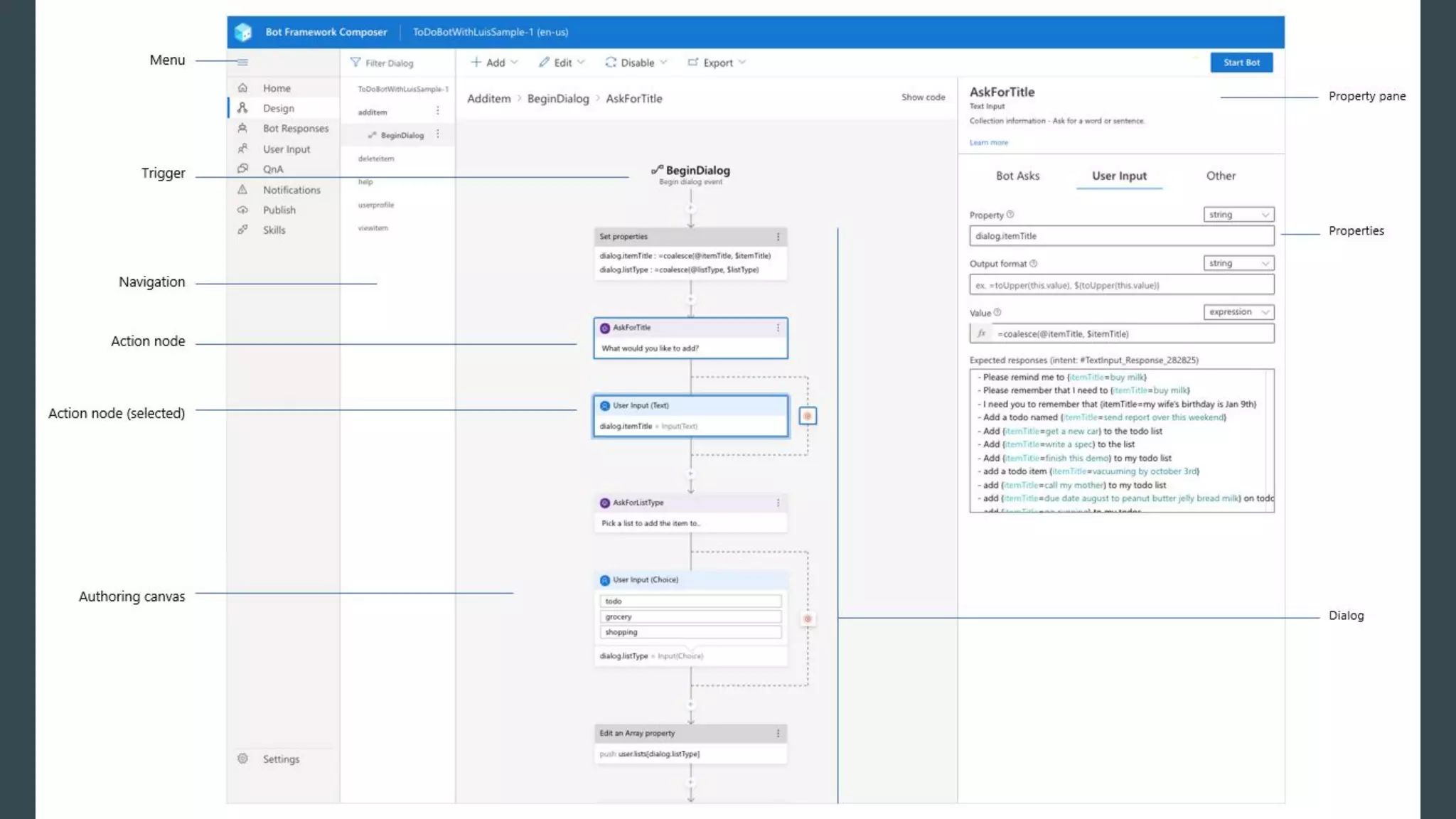Open the Property type string dropdown
The width and height of the screenshot is (1456, 819).
click(x=1238, y=215)
